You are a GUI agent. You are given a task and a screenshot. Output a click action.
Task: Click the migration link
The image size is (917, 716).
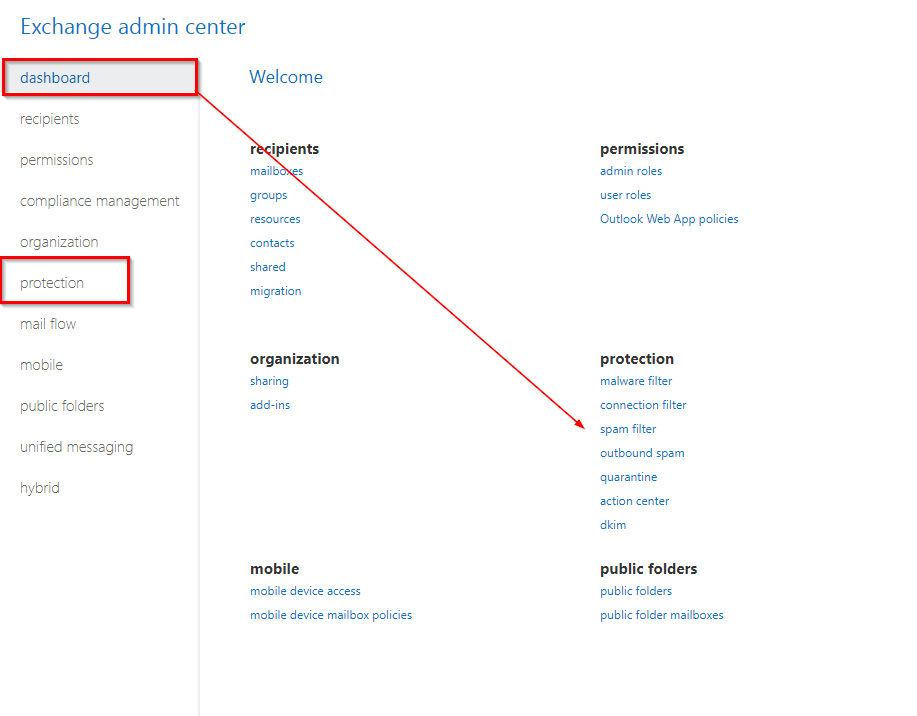275,291
